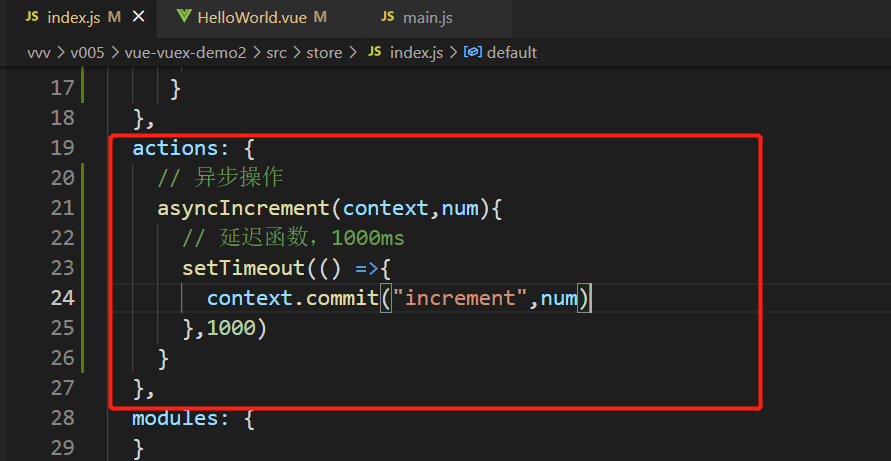Click the JS file icon on index.js tab

point(32,17)
